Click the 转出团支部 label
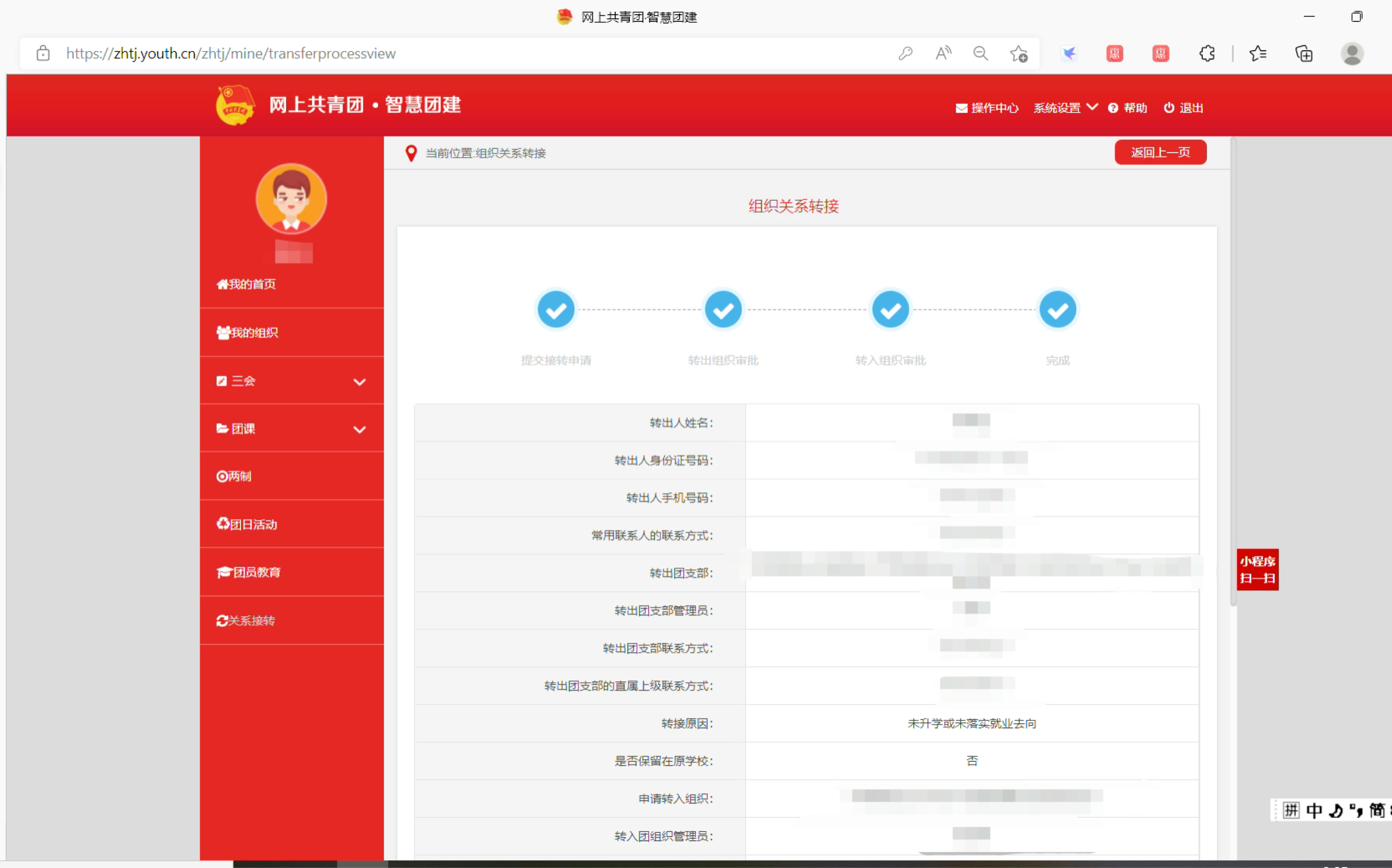Screen dimensions: 1392x868 tap(681, 573)
